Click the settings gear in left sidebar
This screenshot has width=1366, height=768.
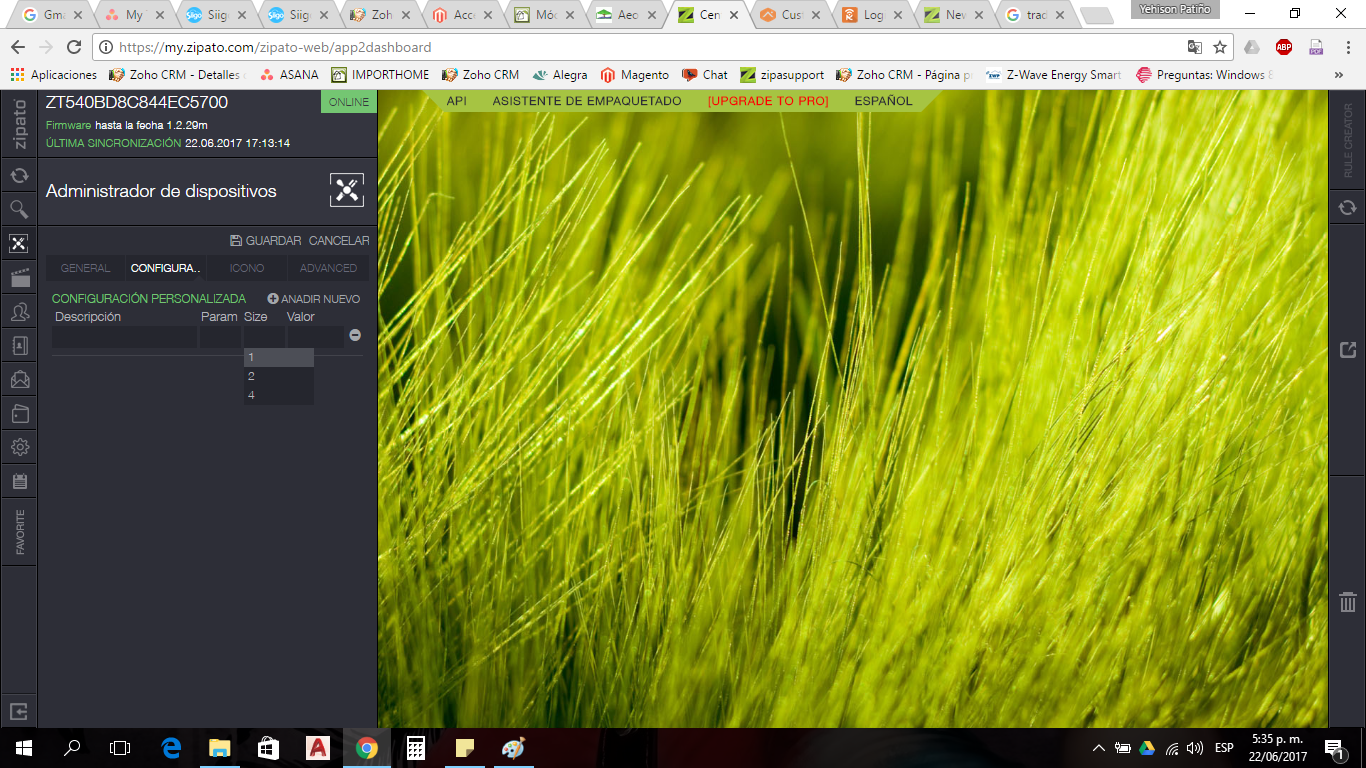(x=19, y=447)
